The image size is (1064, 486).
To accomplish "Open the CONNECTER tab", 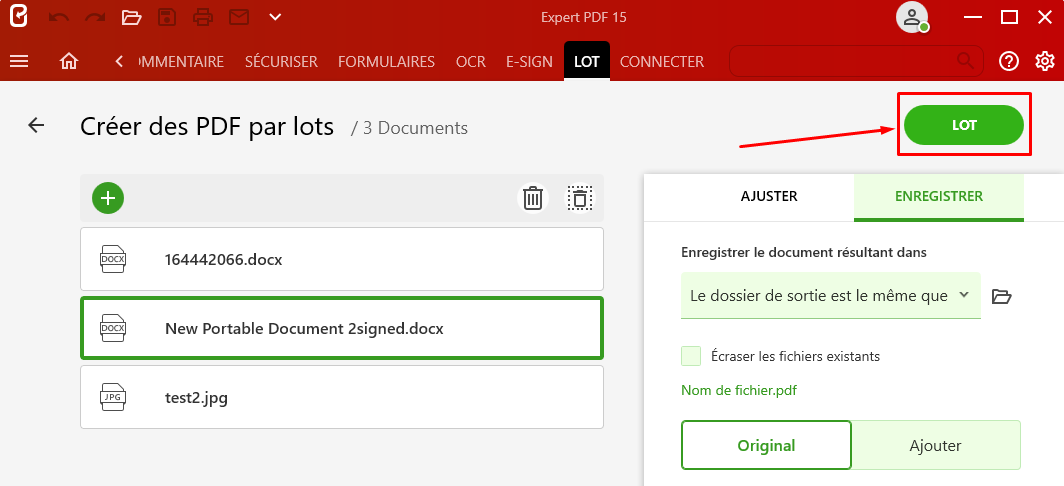I will point(662,62).
